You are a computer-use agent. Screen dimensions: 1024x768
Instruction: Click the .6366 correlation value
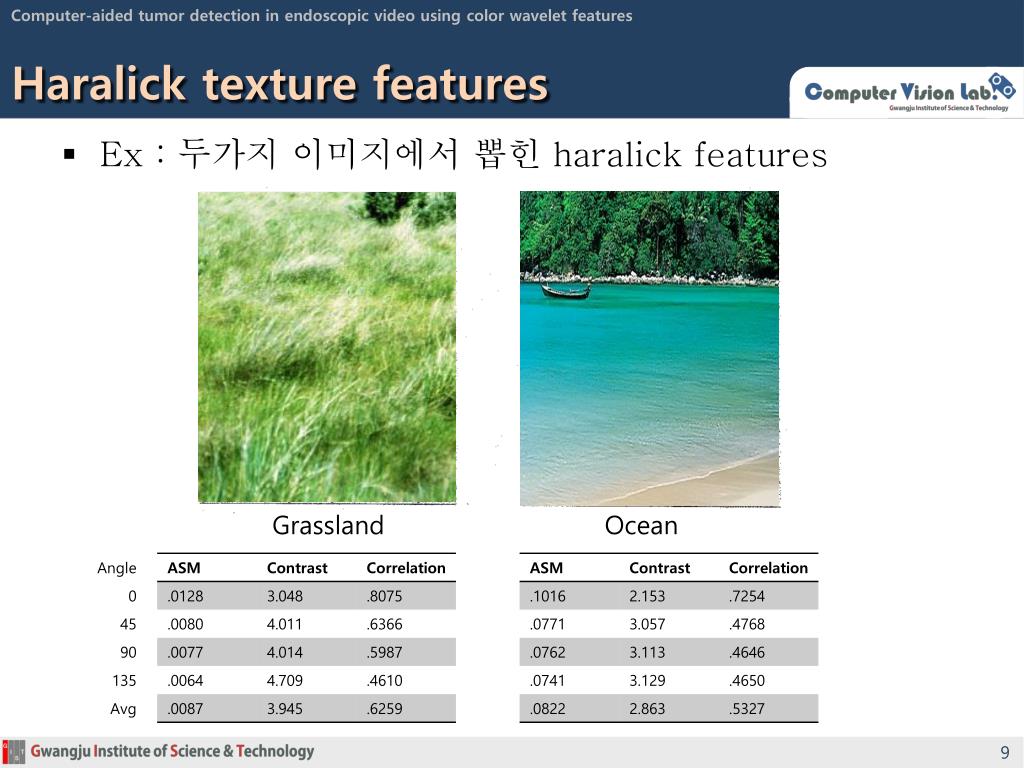[x=385, y=624]
